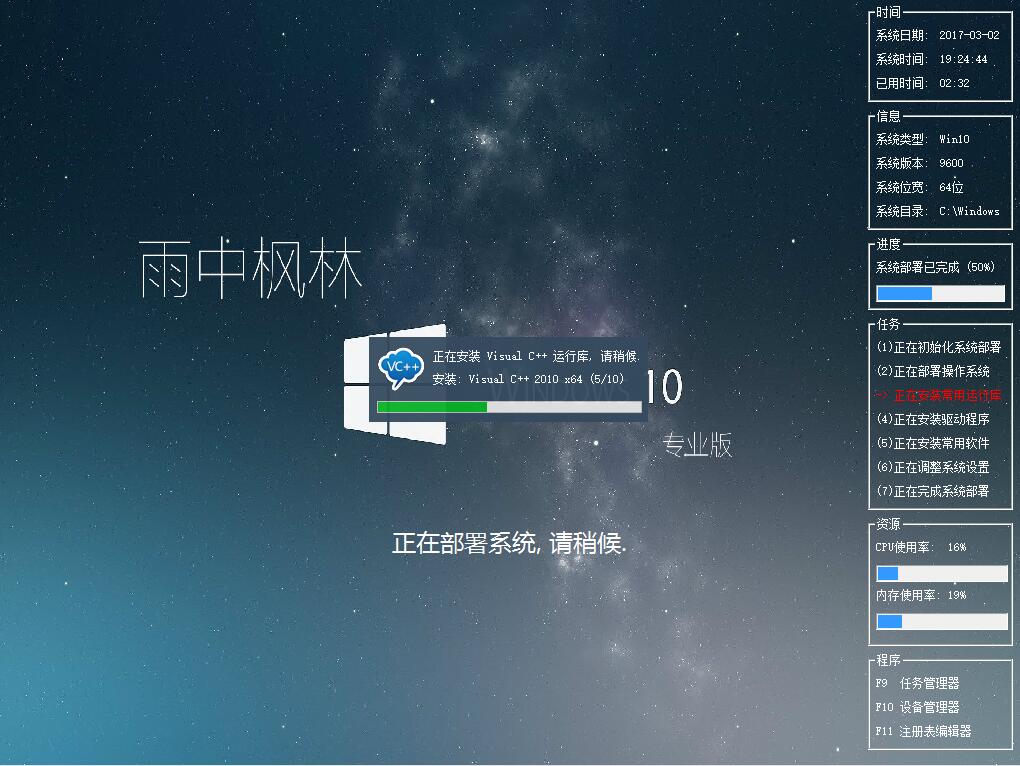Click the 任务 panel header
The height and width of the screenshot is (766, 1020).
click(888, 324)
